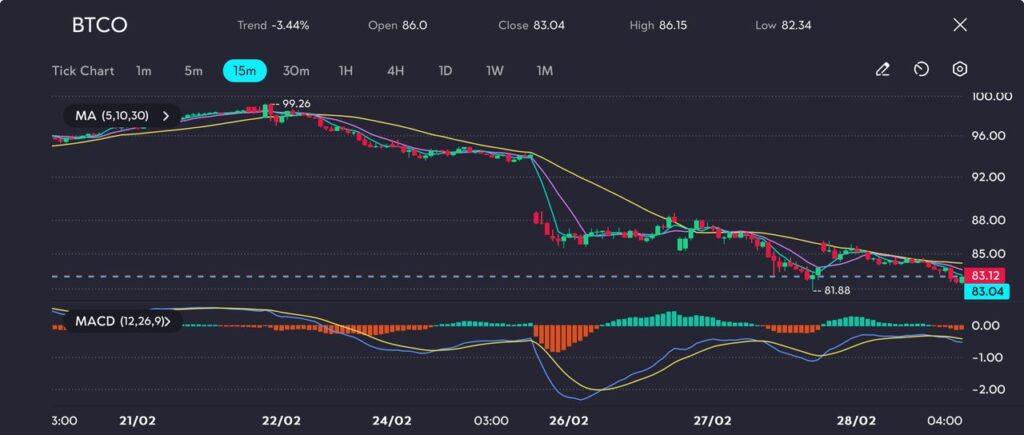
Task: Close the BTCO chart panel
Action: tap(960, 25)
